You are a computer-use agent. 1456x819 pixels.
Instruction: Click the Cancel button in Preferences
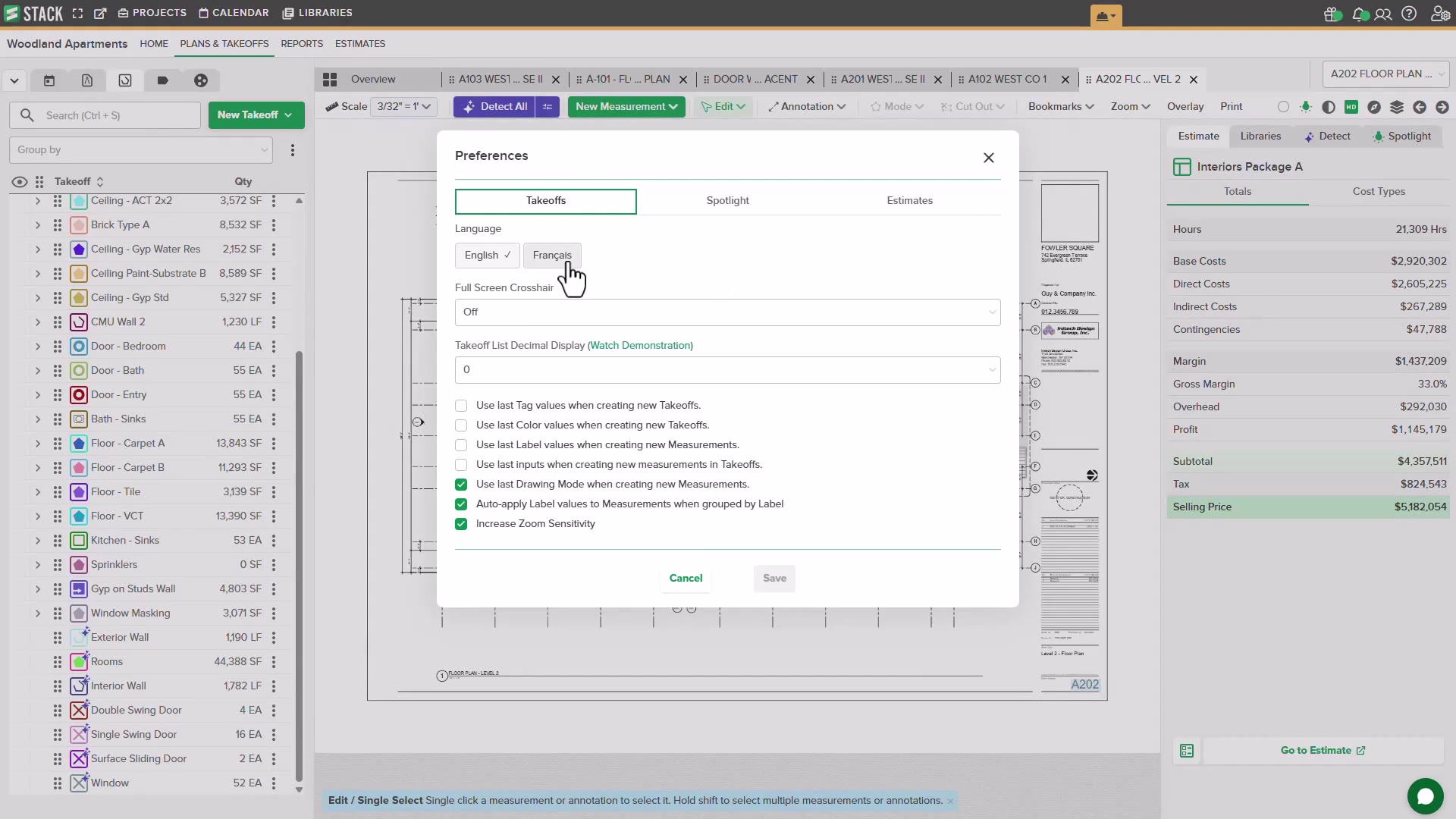(686, 579)
